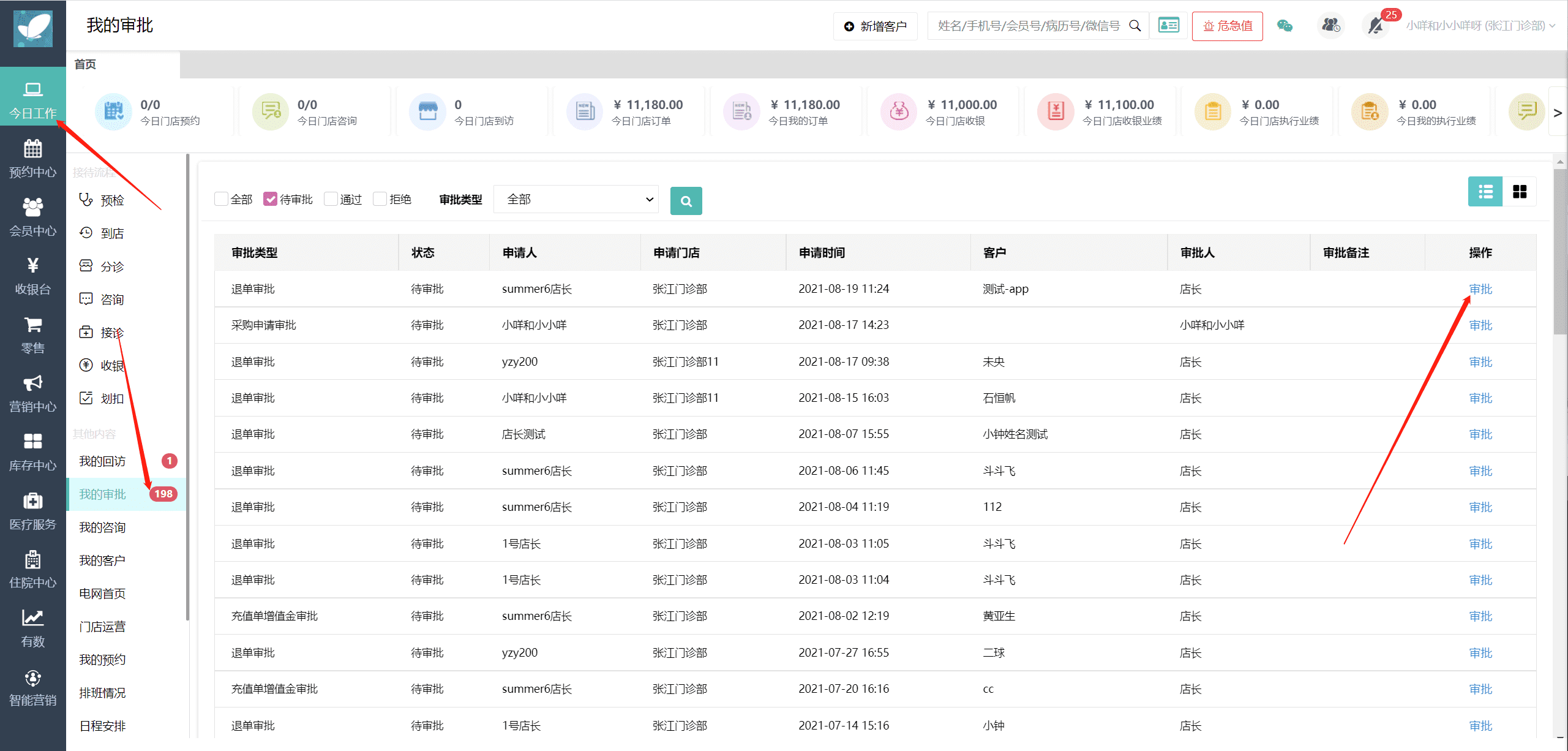The width and height of the screenshot is (1568, 751).
Task: Open the ID card reader icon
Action: [x=1168, y=26]
